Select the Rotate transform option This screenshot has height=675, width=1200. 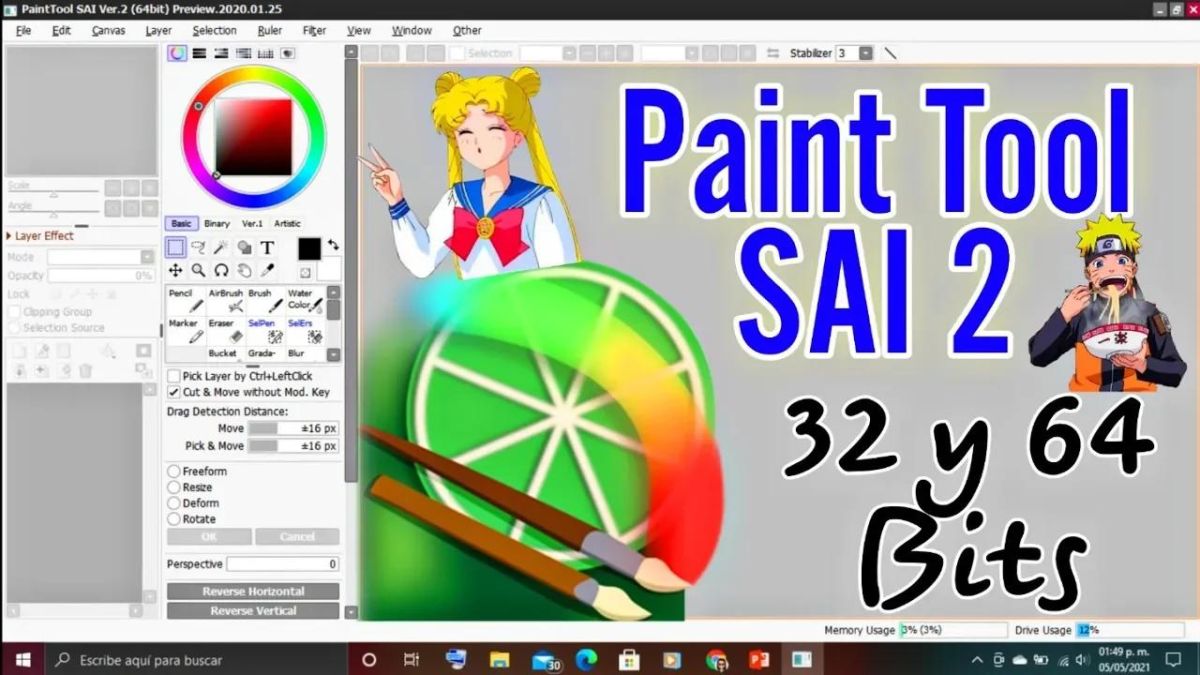pos(174,519)
